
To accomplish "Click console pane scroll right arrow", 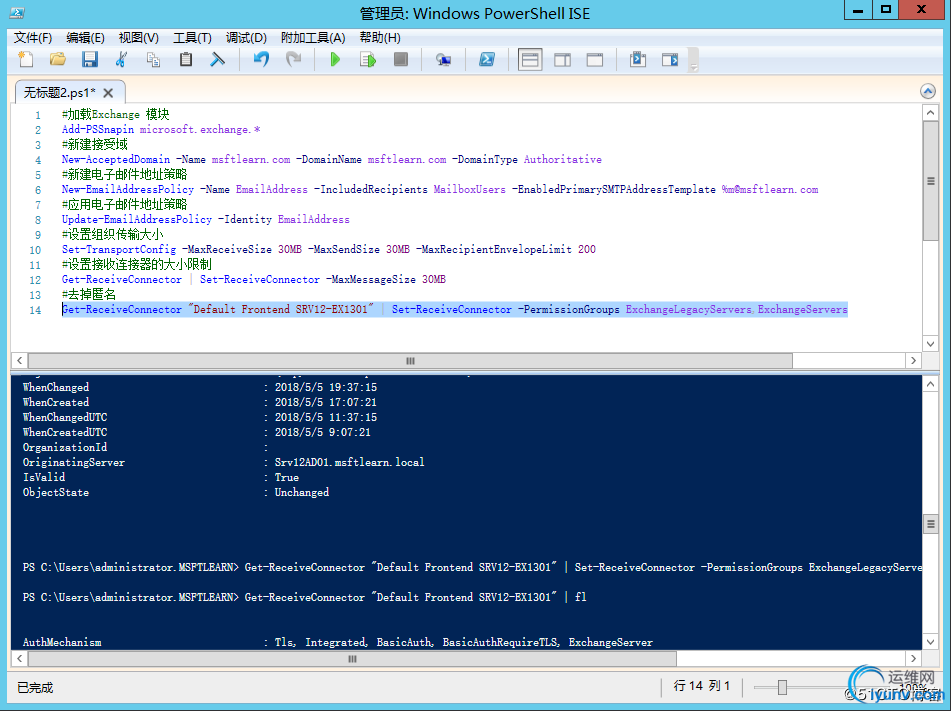I will pos(913,659).
